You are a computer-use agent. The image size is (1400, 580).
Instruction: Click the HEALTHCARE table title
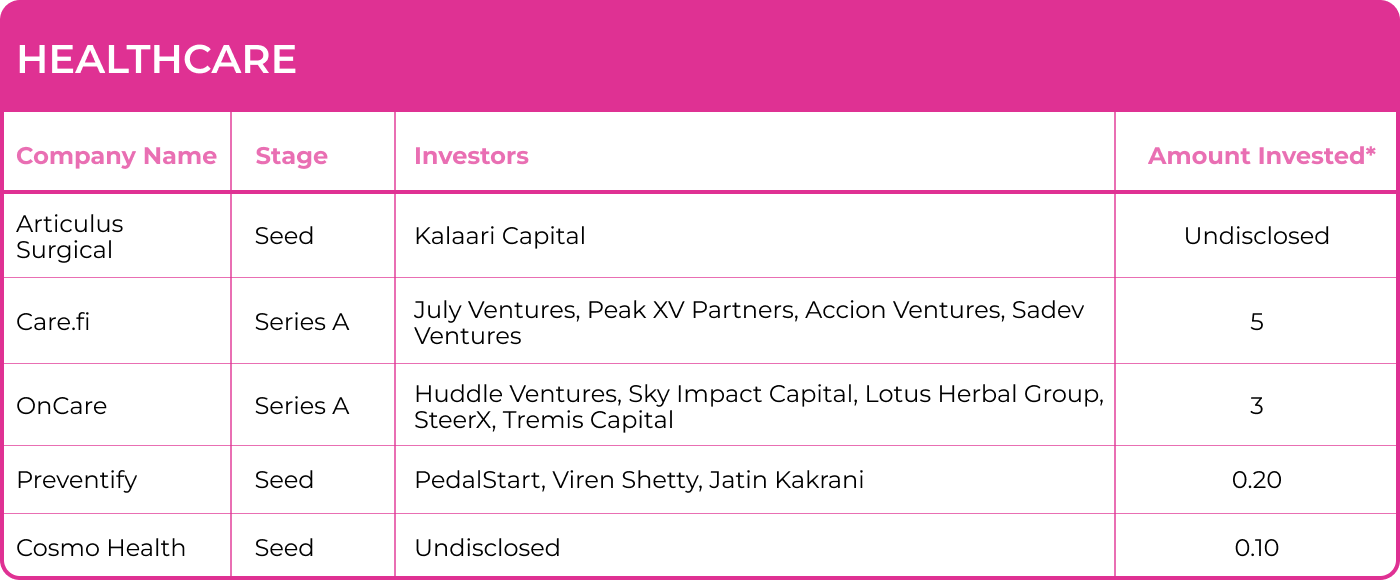click(x=157, y=61)
